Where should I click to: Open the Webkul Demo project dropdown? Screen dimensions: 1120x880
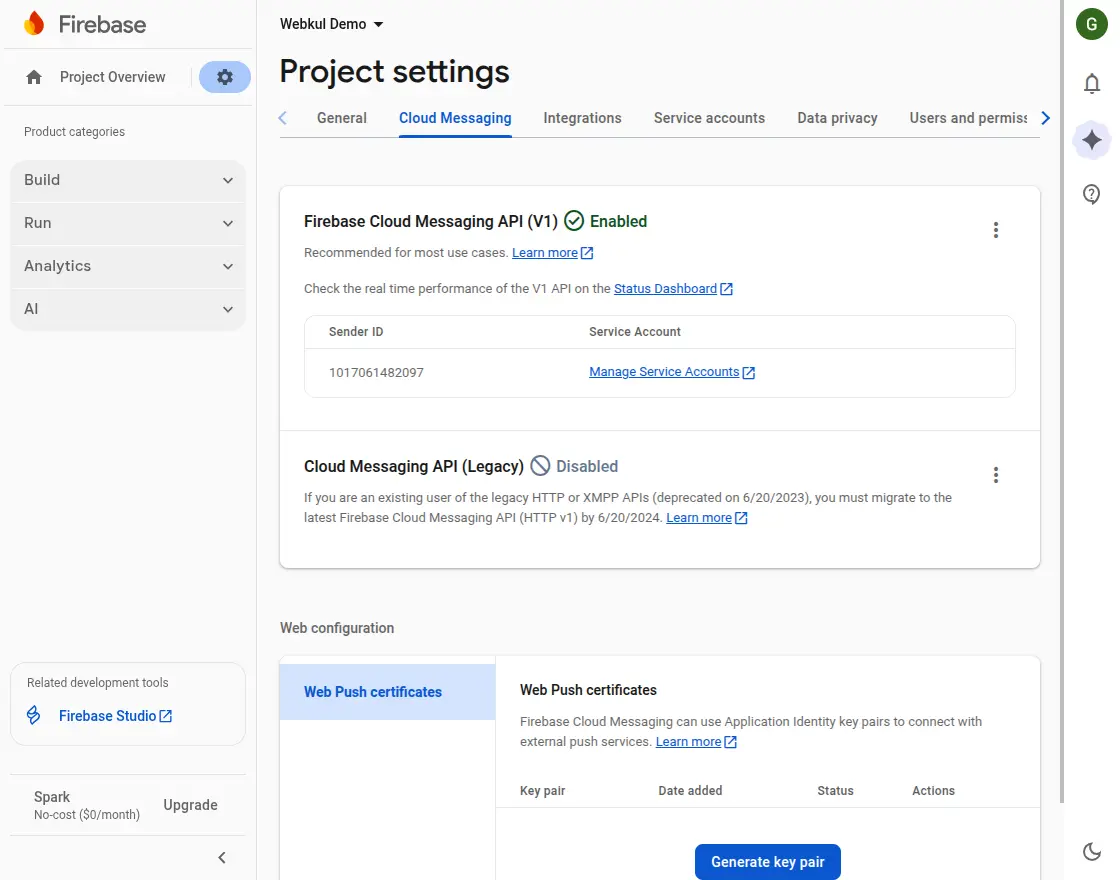[x=332, y=24]
